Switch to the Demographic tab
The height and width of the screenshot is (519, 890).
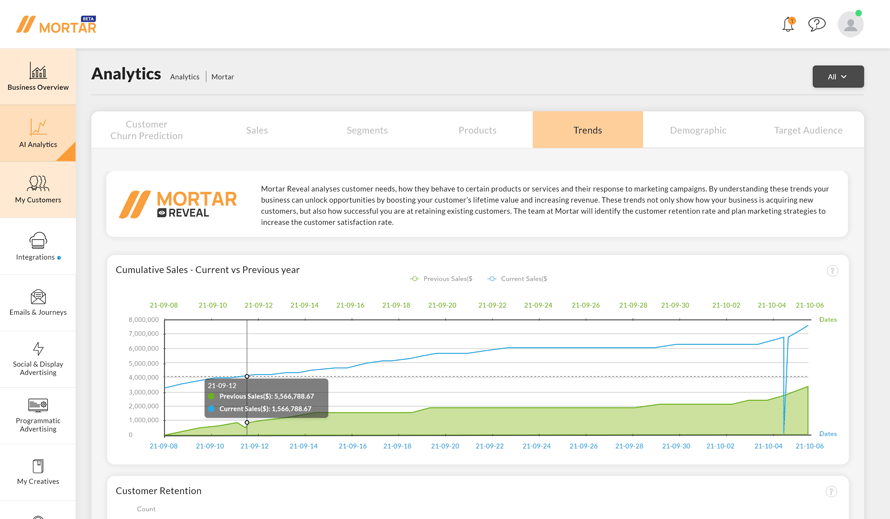pyautogui.click(x=698, y=130)
